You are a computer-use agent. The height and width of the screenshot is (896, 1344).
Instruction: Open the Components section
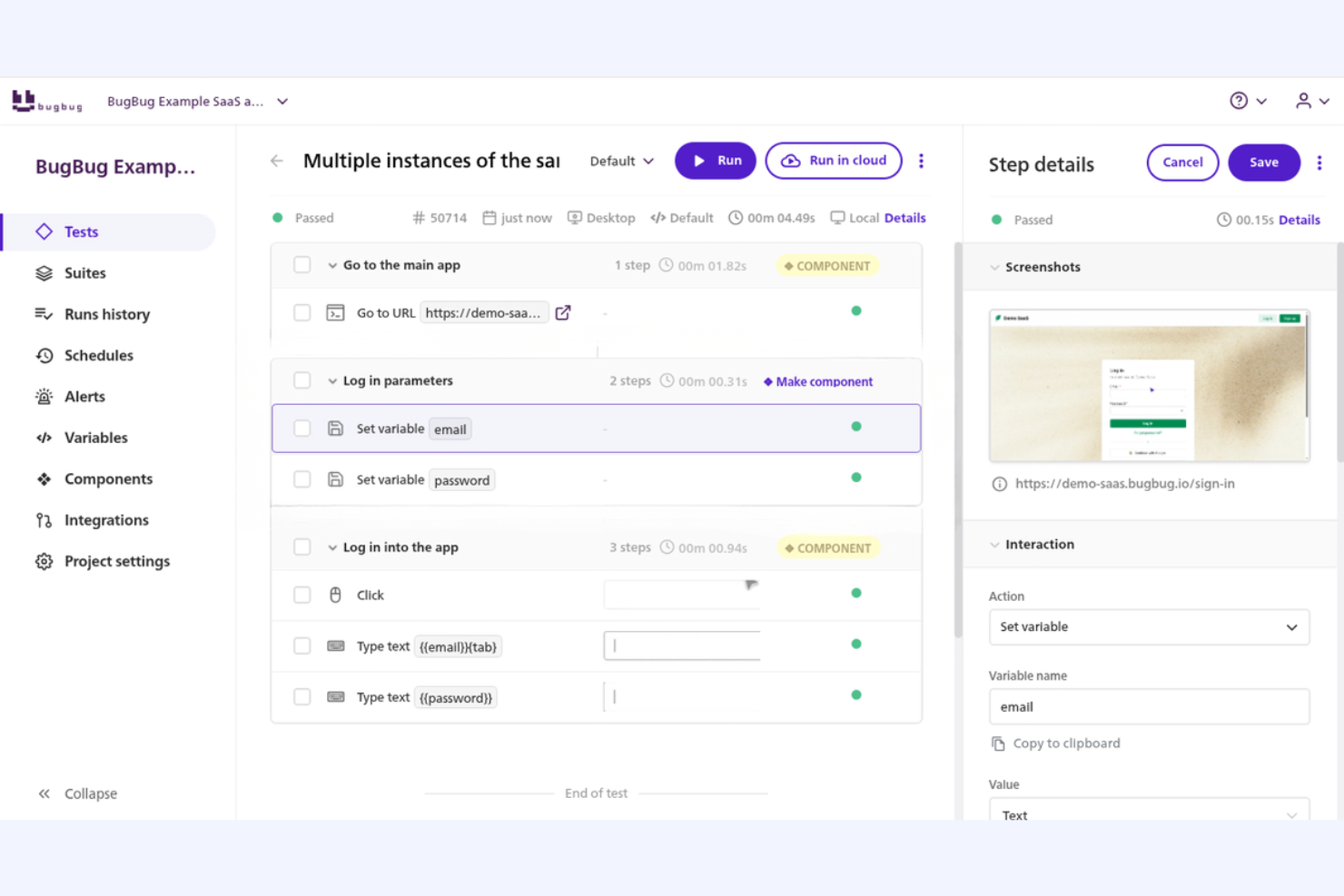(x=107, y=478)
